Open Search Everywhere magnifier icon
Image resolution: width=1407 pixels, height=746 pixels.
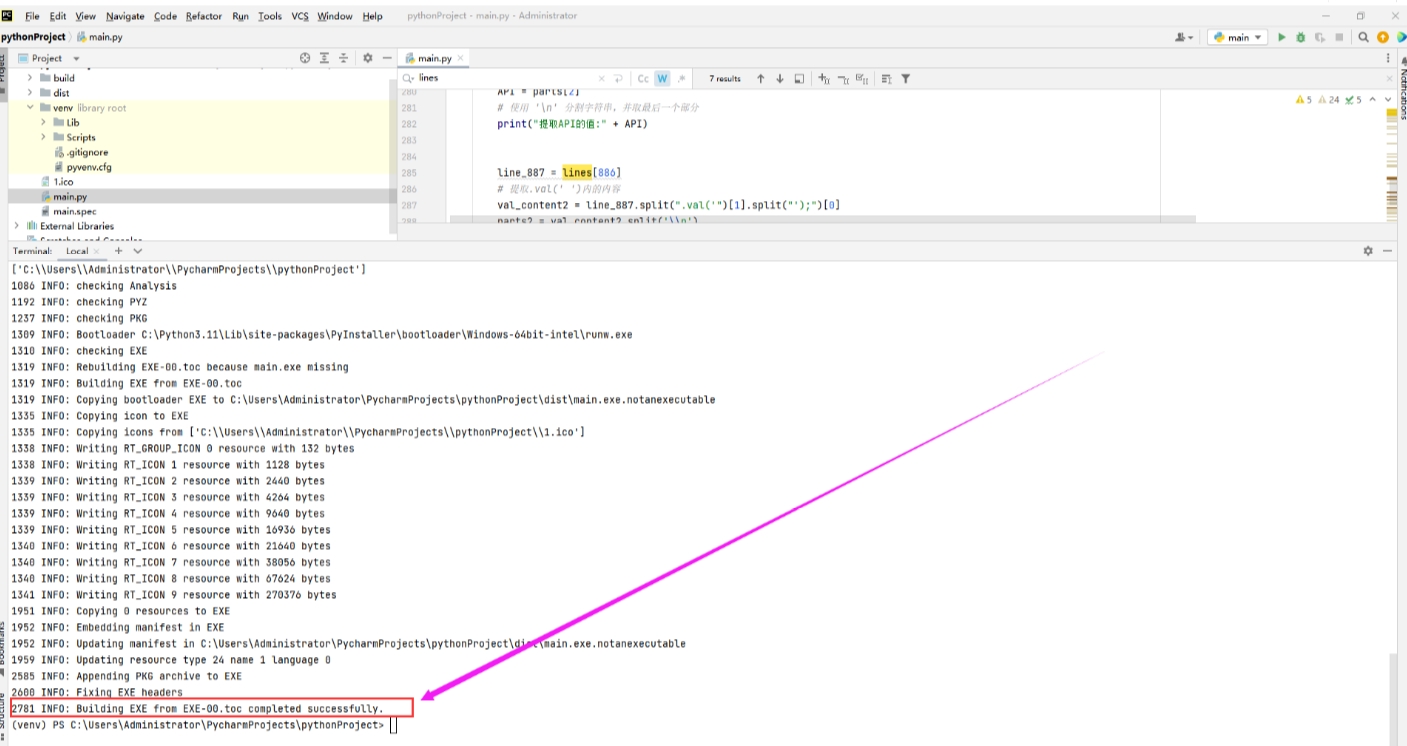coord(1363,37)
